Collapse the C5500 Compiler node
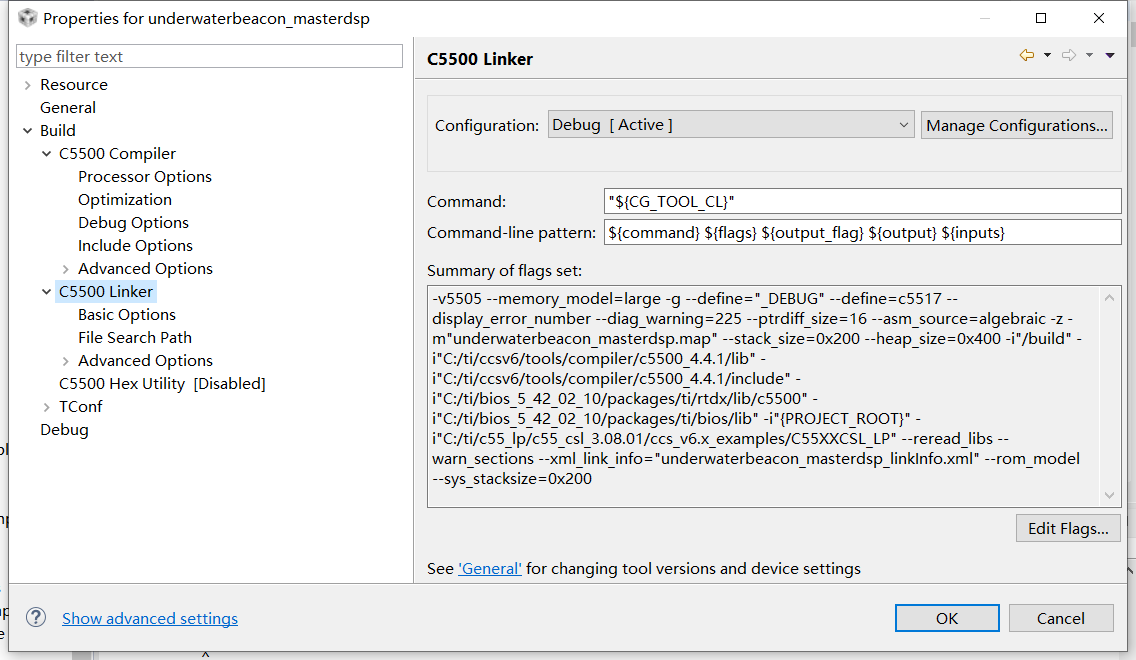Image resolution: width=1136 pixels, height=660 pixels. tap(47, 154)
